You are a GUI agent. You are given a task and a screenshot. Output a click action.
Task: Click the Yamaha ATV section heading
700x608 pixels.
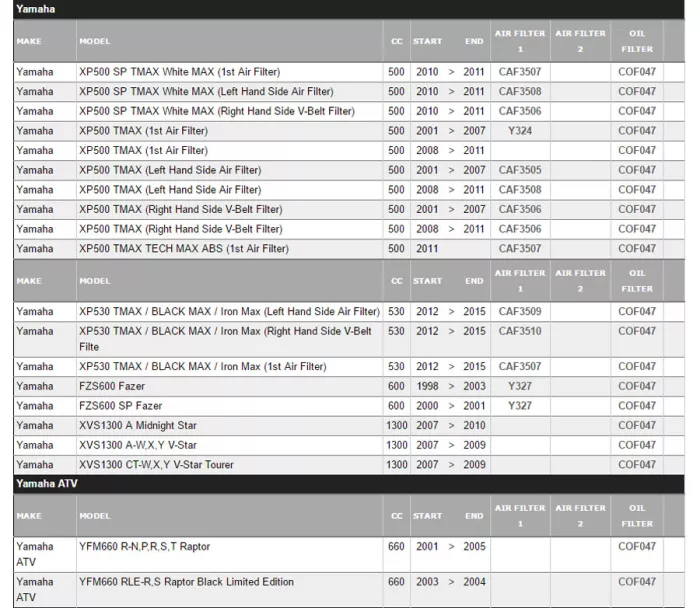46,484
